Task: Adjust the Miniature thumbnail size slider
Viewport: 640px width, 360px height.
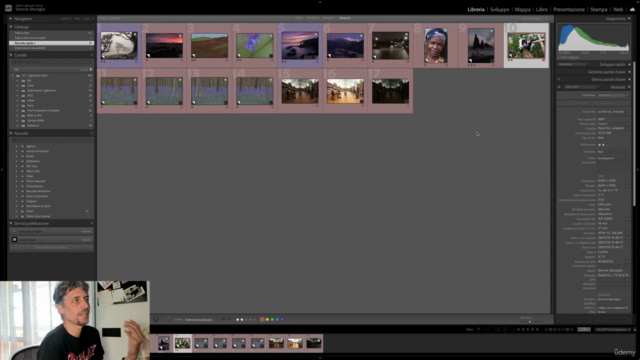Action: (x=530, y=322)
